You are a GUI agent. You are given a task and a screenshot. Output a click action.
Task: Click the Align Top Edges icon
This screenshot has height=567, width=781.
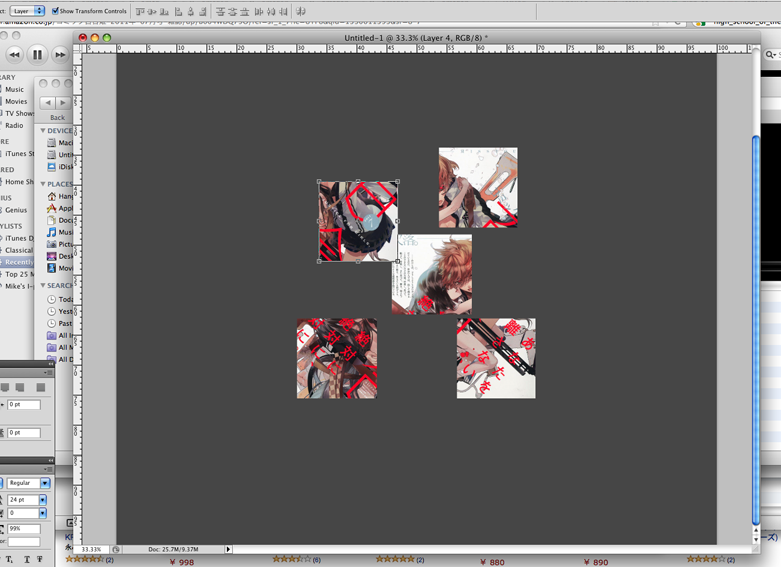pyautogui.click(x=140, y=11)
